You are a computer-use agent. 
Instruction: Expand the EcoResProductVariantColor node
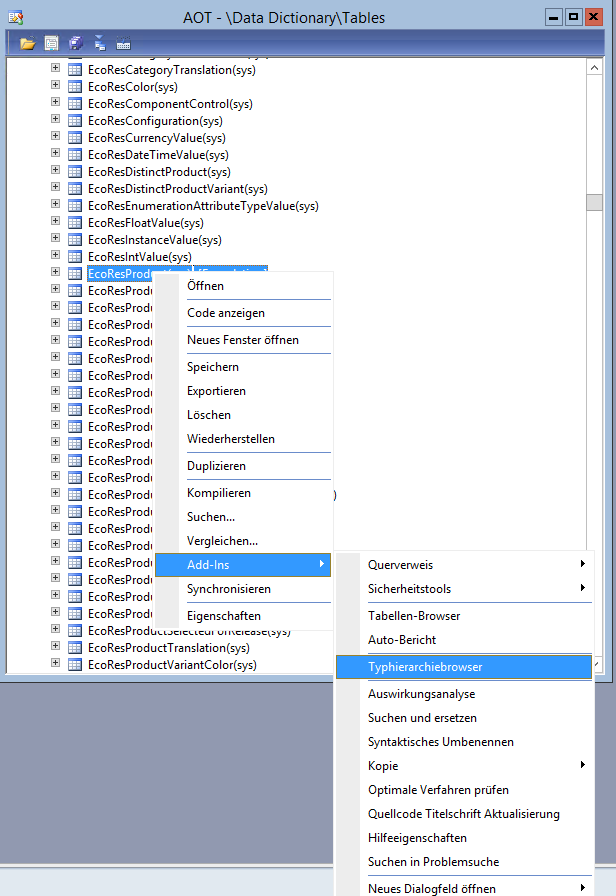click(55, 663)
